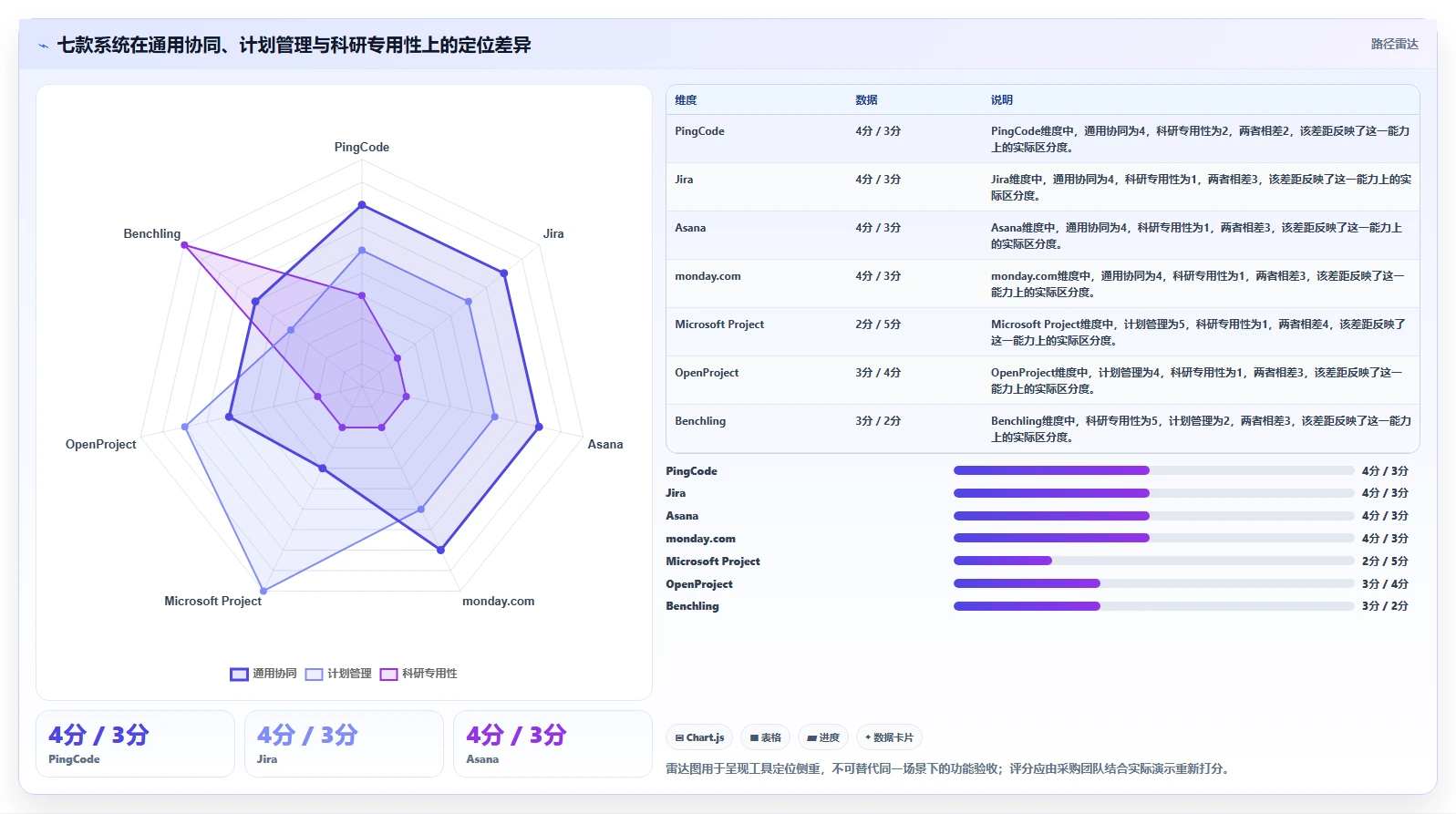Viewport: 1456px width, 814px height.
Task: Select the 数据 column header
Action: (x=866, y=100)
